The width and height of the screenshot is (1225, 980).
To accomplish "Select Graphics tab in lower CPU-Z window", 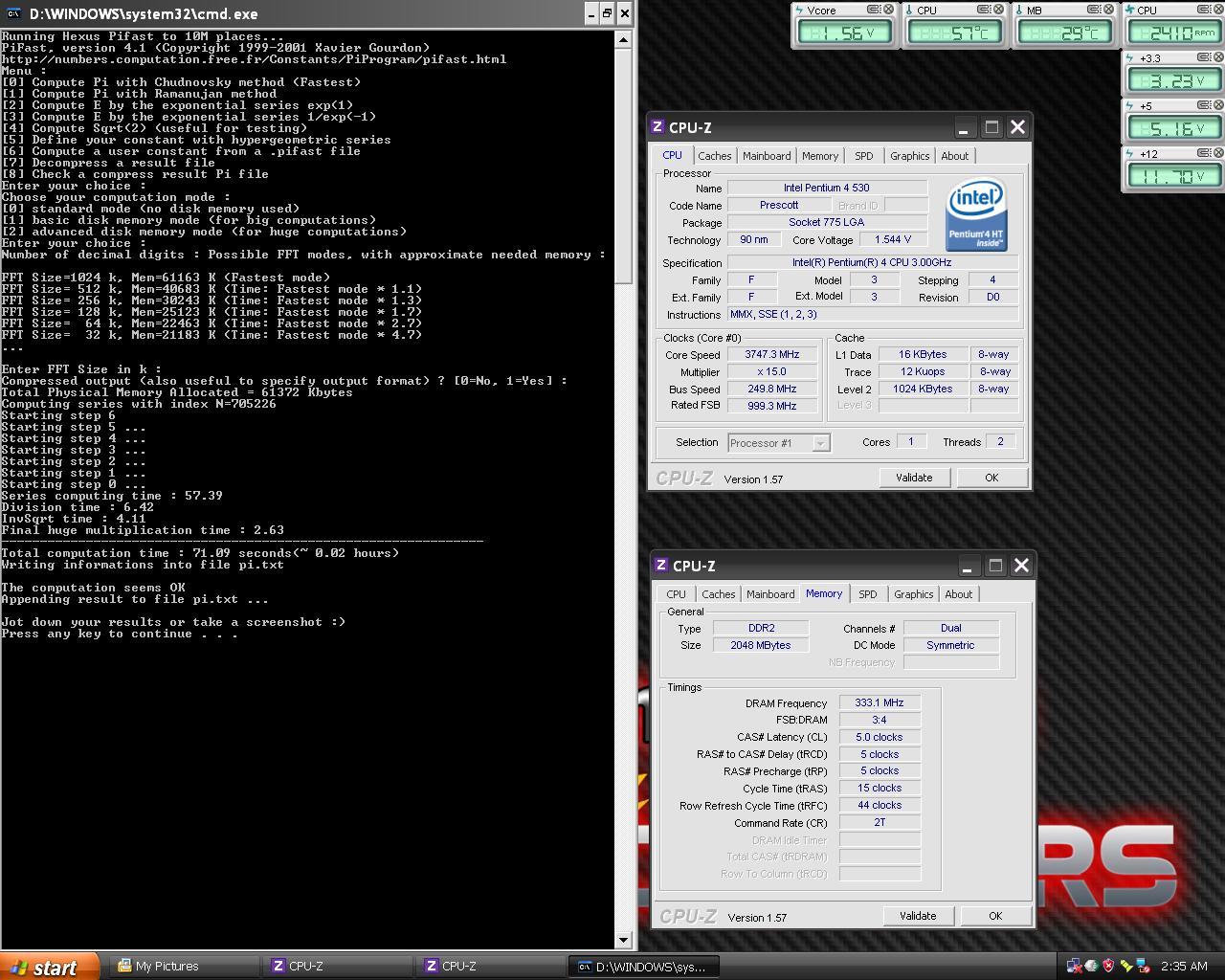I will pos(913,594).
